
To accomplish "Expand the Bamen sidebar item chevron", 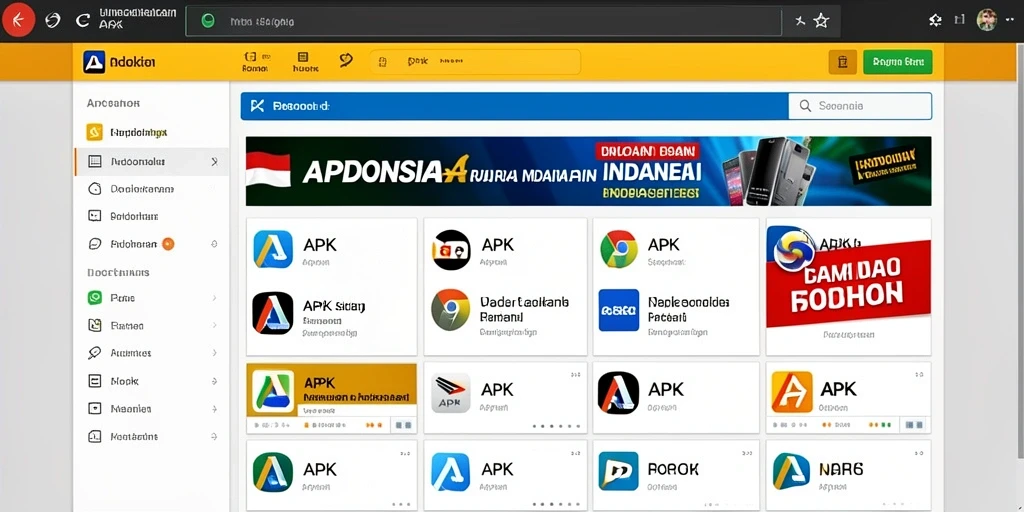I will 214,325.
